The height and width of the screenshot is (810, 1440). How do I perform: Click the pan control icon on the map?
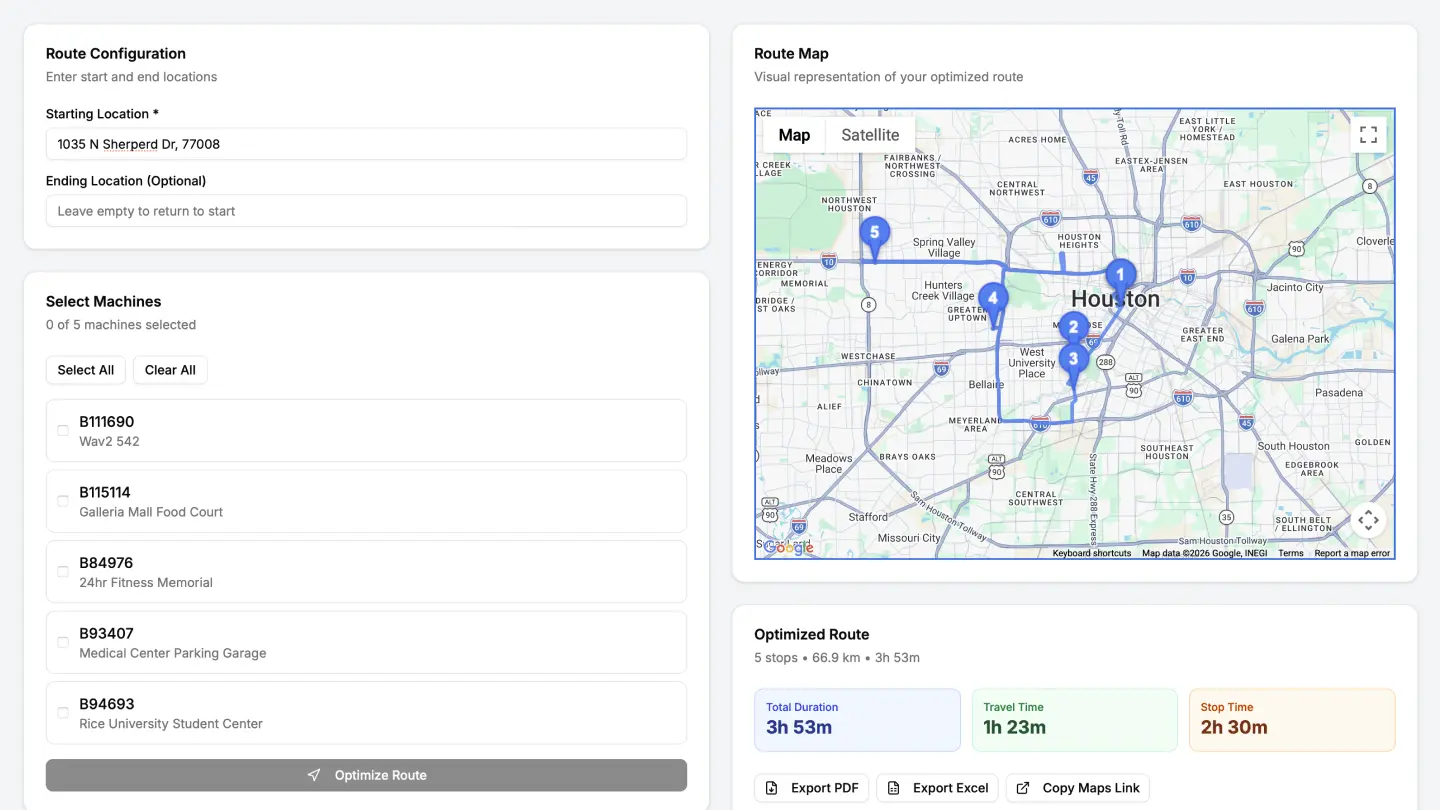pyautogui.click(x=1368, y=520)
